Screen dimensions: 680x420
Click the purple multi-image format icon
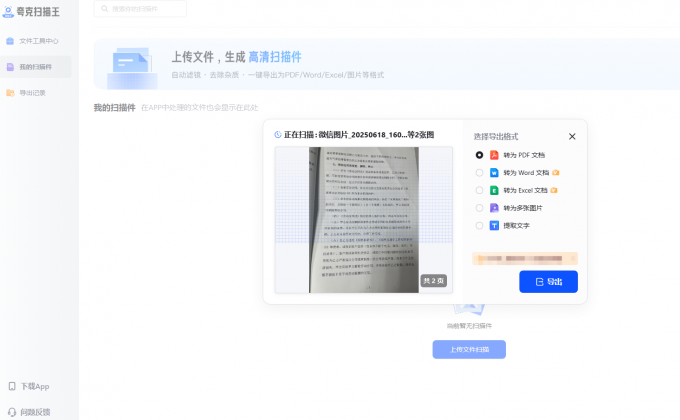click(x=494, y=208)
